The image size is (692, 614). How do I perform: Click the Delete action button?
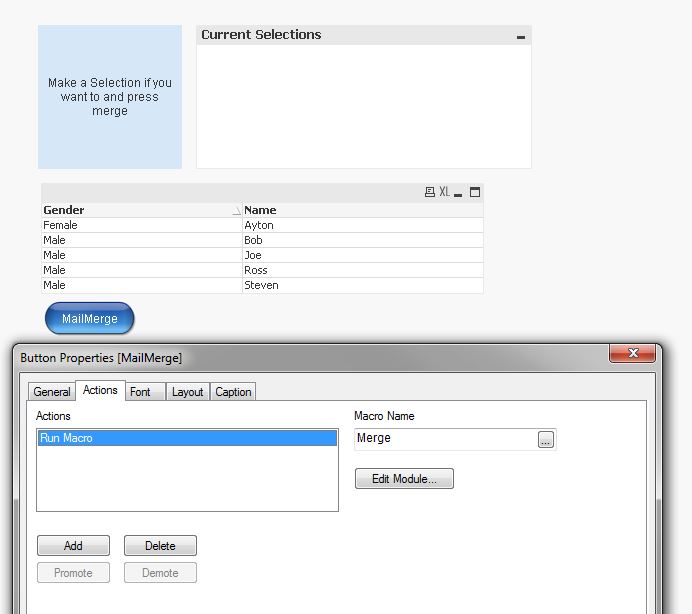coord(160,546)
